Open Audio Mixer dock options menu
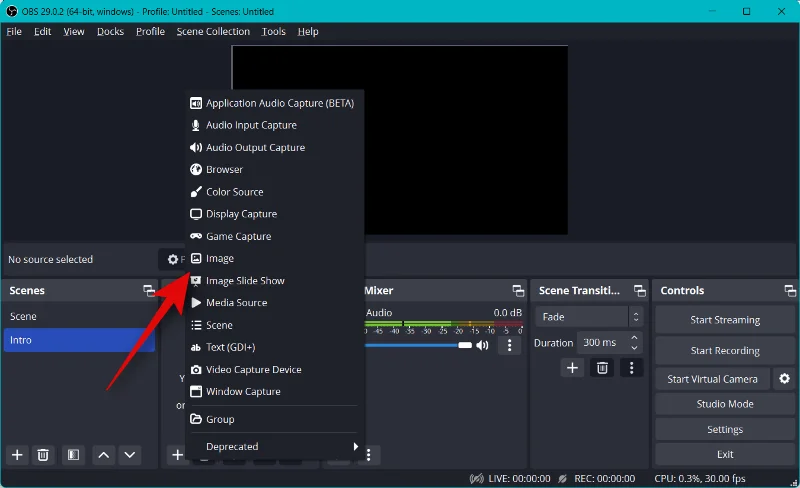The width and height of the screenshot is (800, 488). [368, 454]
